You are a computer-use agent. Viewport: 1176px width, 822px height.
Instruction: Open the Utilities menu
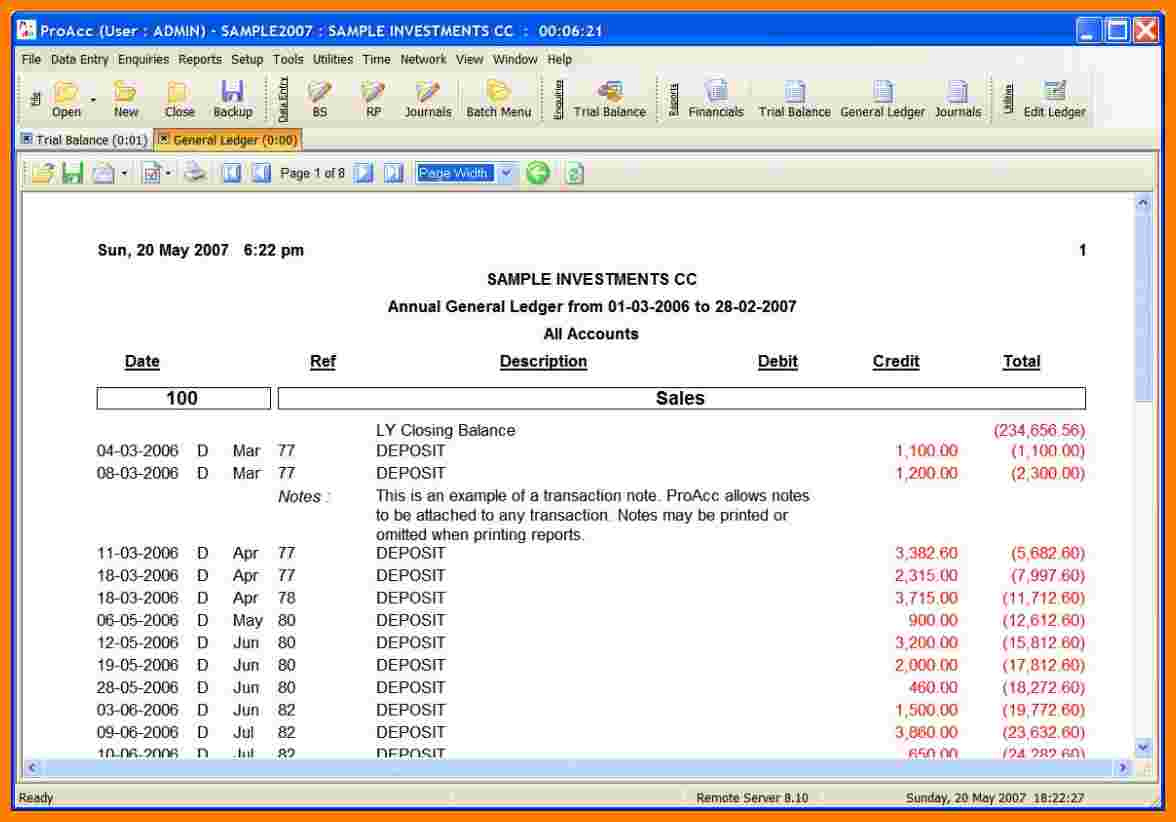(332, 59)
